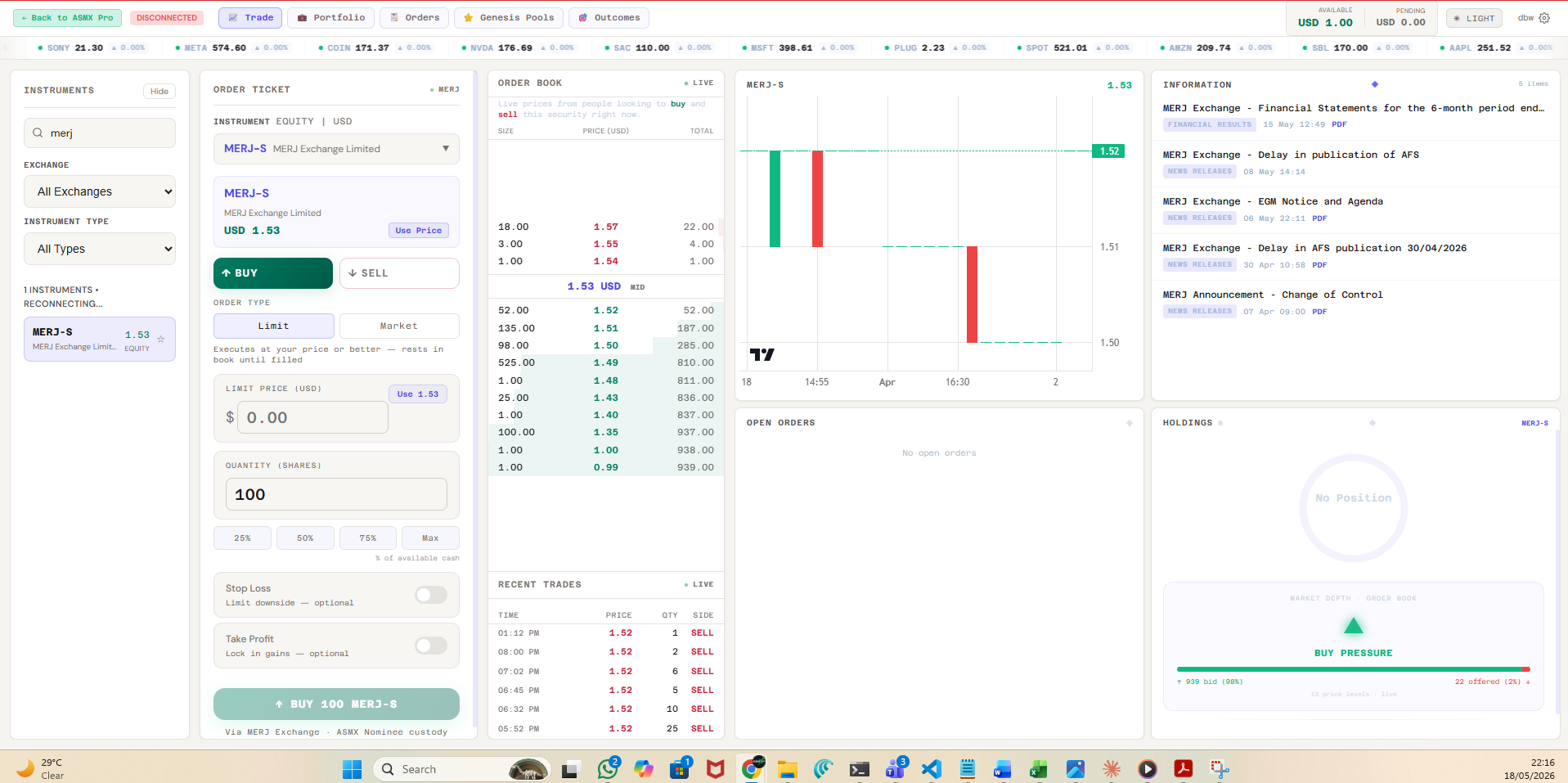The height and width of the screenshot is (783, 1568).
Task: Open Copilot from the taskbar
Action: [x=644, y=768]
